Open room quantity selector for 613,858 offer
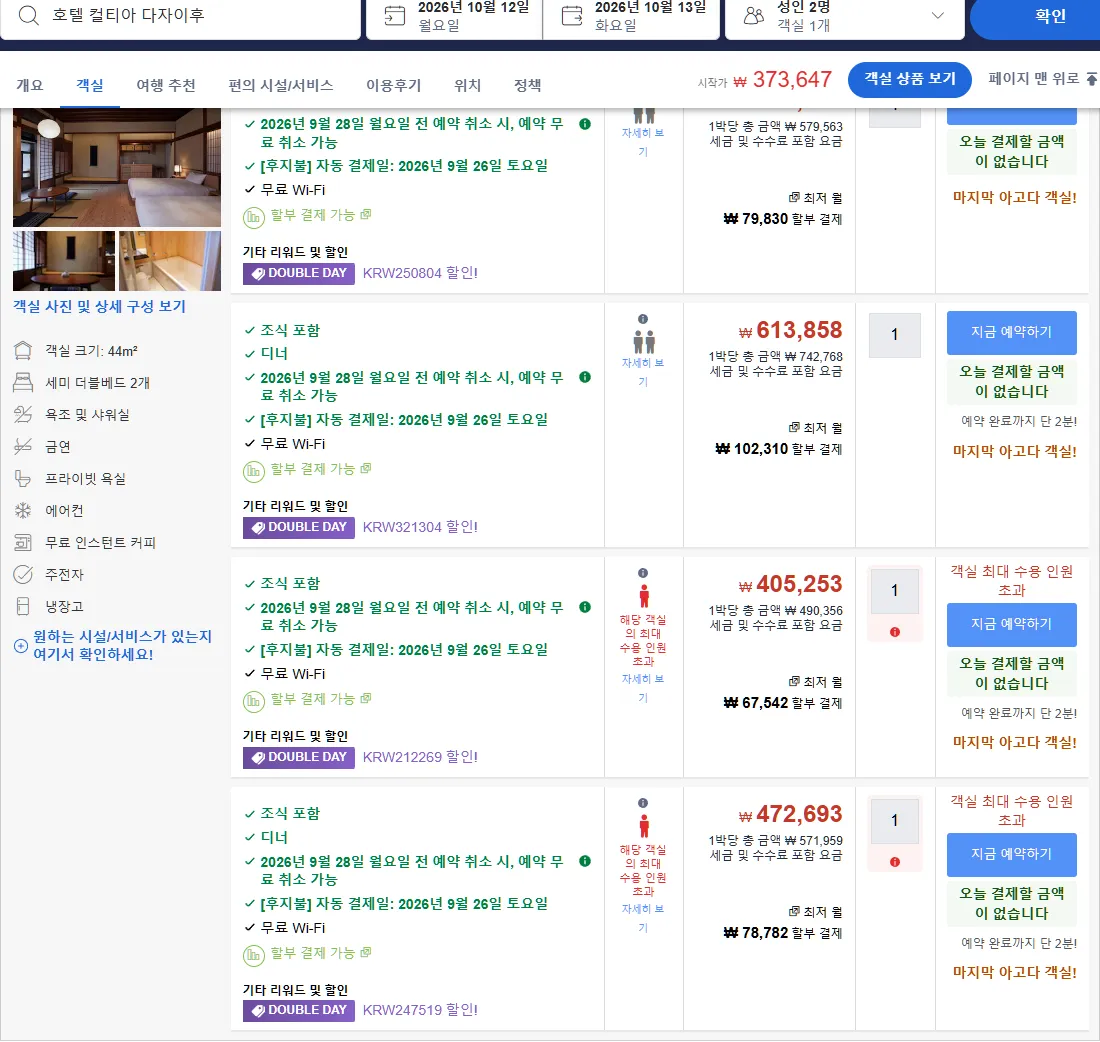 click(x=894, y=335)
